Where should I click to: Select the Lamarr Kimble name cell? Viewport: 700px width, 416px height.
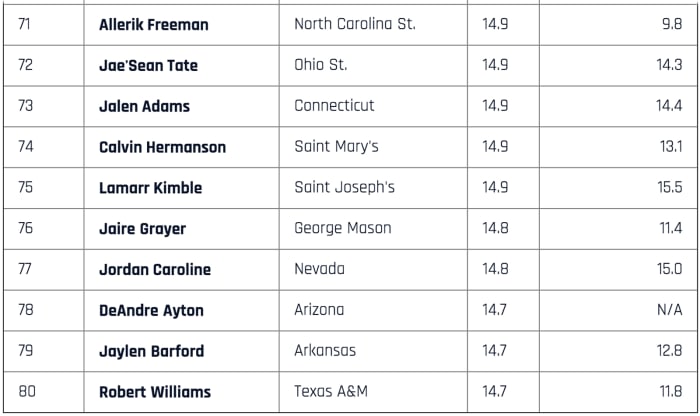[150, 188]
